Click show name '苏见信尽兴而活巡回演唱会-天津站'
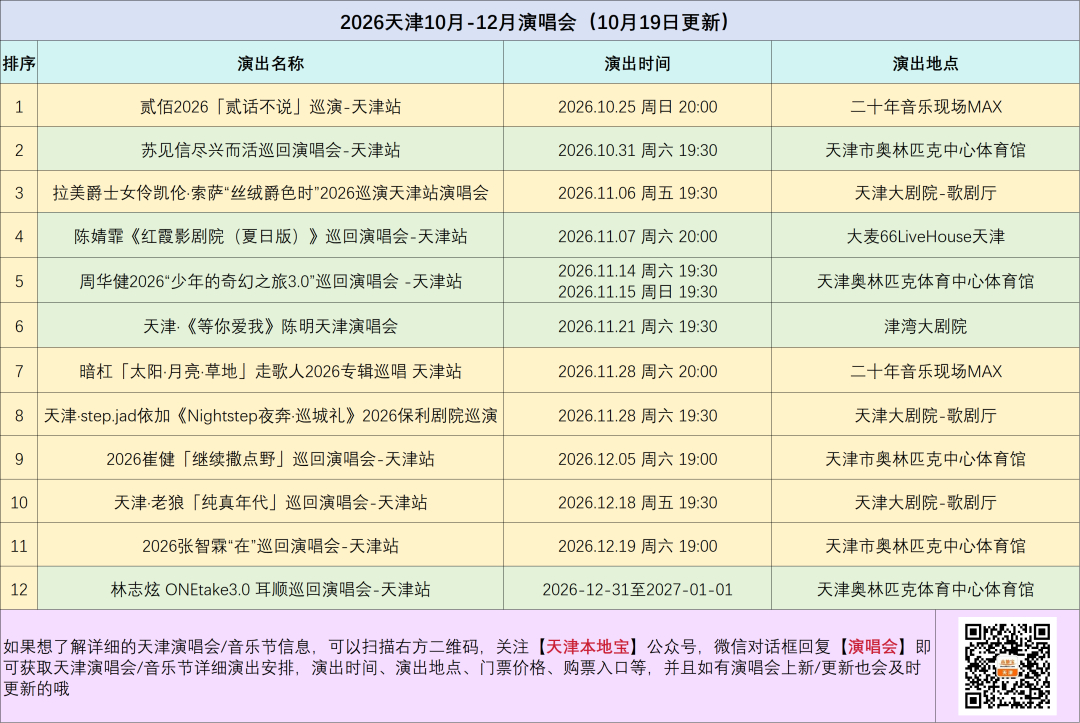Screen dimensions: 1080x723 click(x=270, y=150)
